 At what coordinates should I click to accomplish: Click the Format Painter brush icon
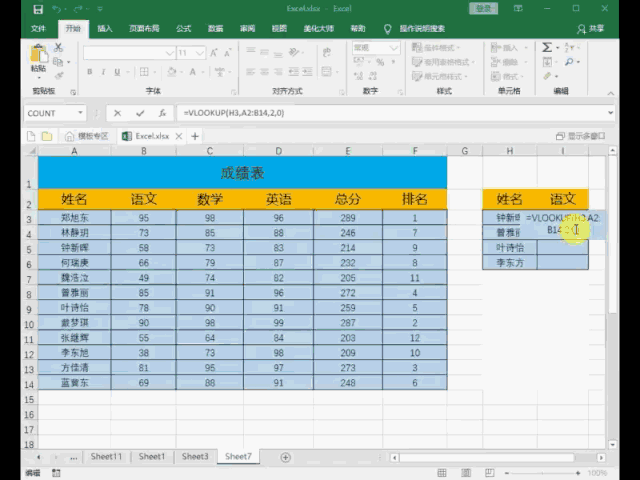click(x=58, y=76)
